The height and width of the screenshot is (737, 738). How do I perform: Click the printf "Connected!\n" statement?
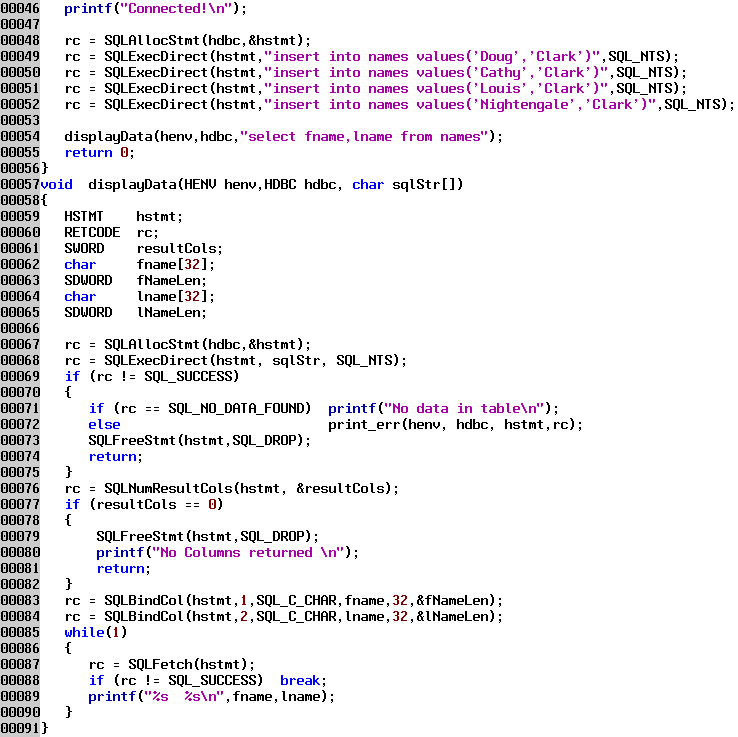point(155,8)
